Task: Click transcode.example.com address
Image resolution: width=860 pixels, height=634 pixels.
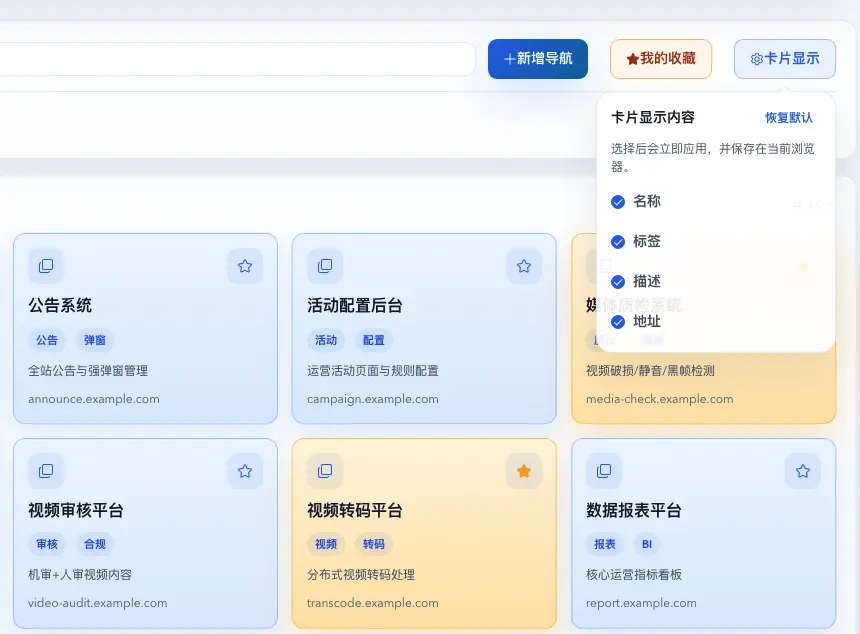Action: 373,603
